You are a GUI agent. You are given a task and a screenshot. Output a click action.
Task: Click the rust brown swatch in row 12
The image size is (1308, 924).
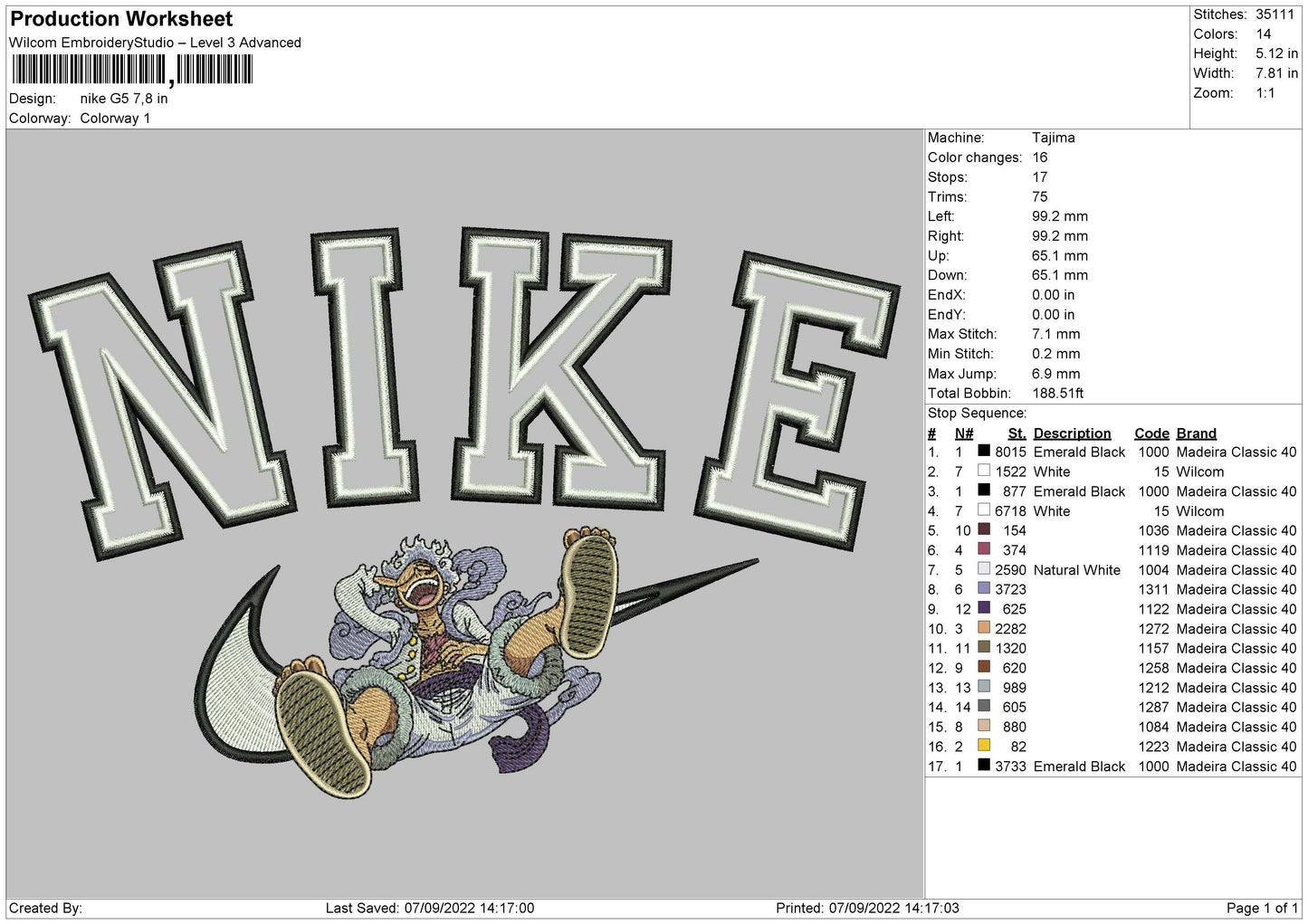tap(984, 667)
